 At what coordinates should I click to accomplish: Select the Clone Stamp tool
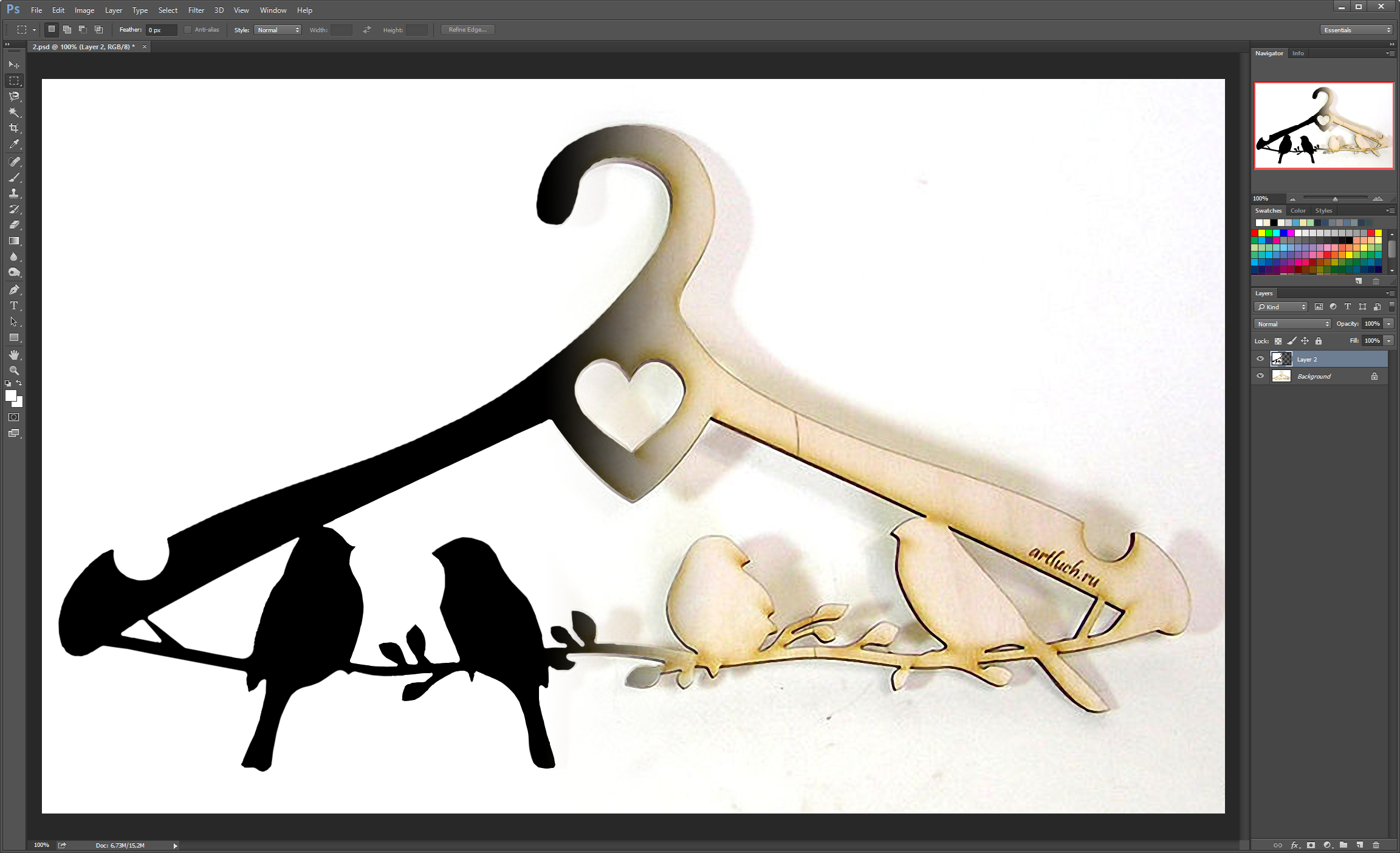(x=14, y=193)
